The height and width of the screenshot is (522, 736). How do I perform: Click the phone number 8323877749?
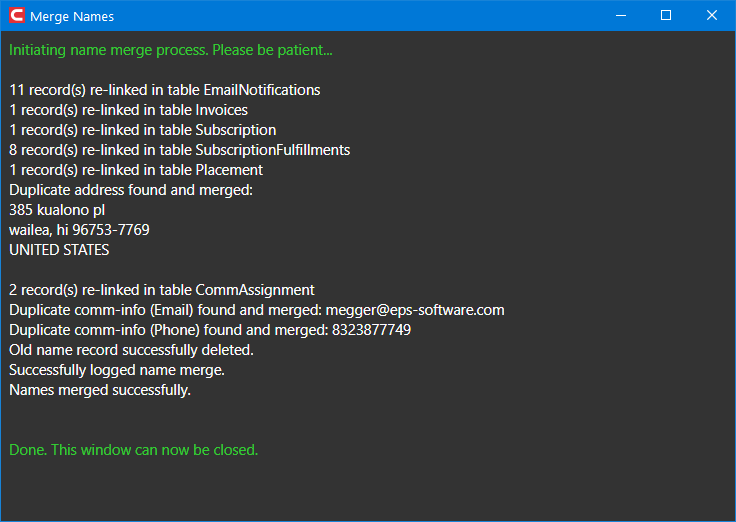(x=371, y=330)
